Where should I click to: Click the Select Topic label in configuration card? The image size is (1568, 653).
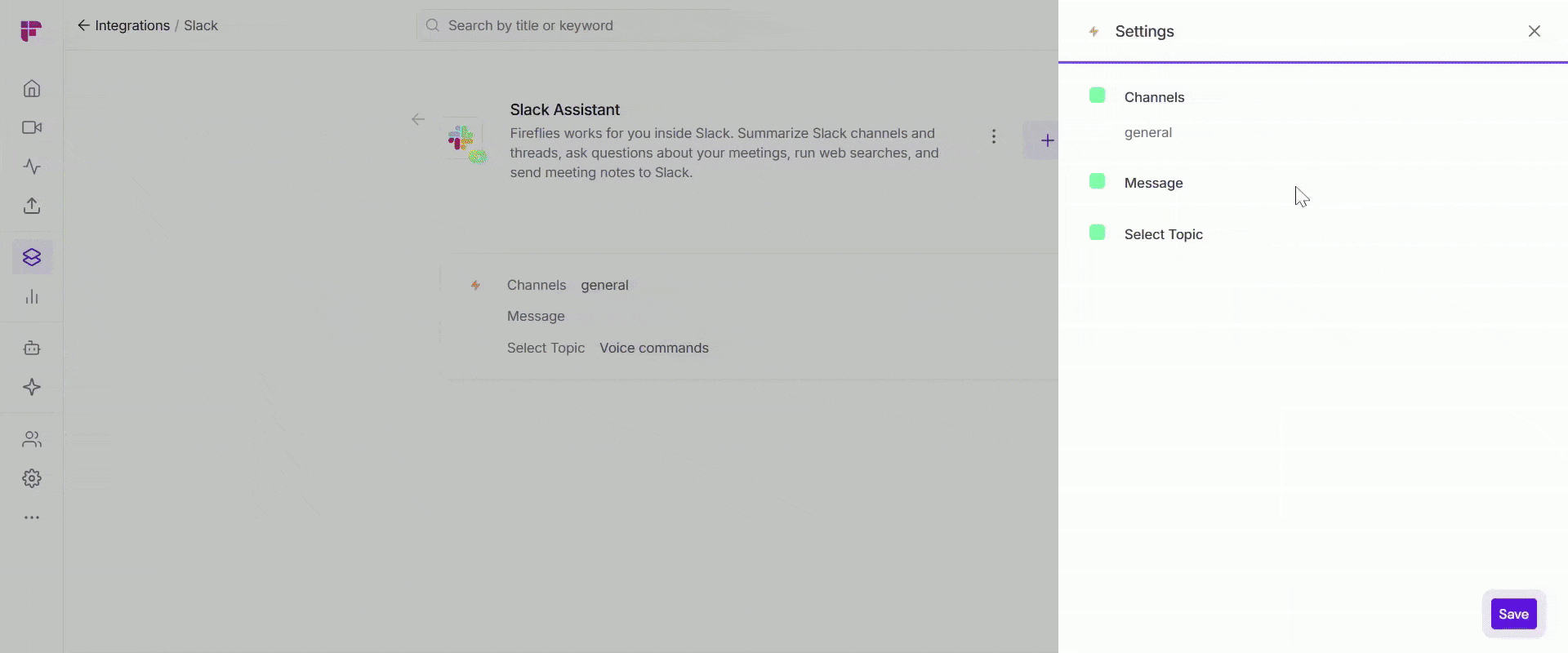[546, 348]
